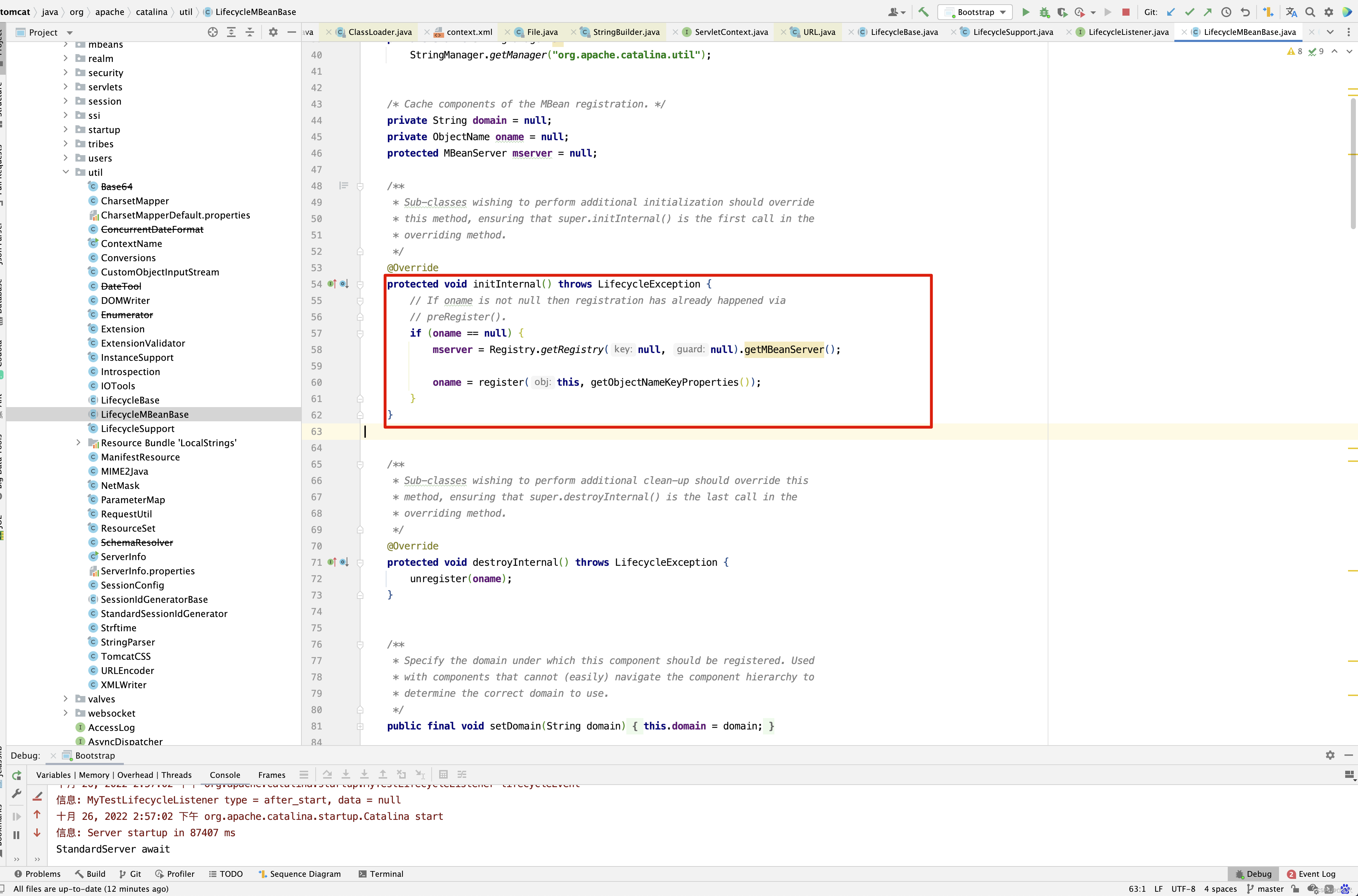Expand Resource Bundle 'LocalStrings'
1358x896 pixels.
pos(78,442)
